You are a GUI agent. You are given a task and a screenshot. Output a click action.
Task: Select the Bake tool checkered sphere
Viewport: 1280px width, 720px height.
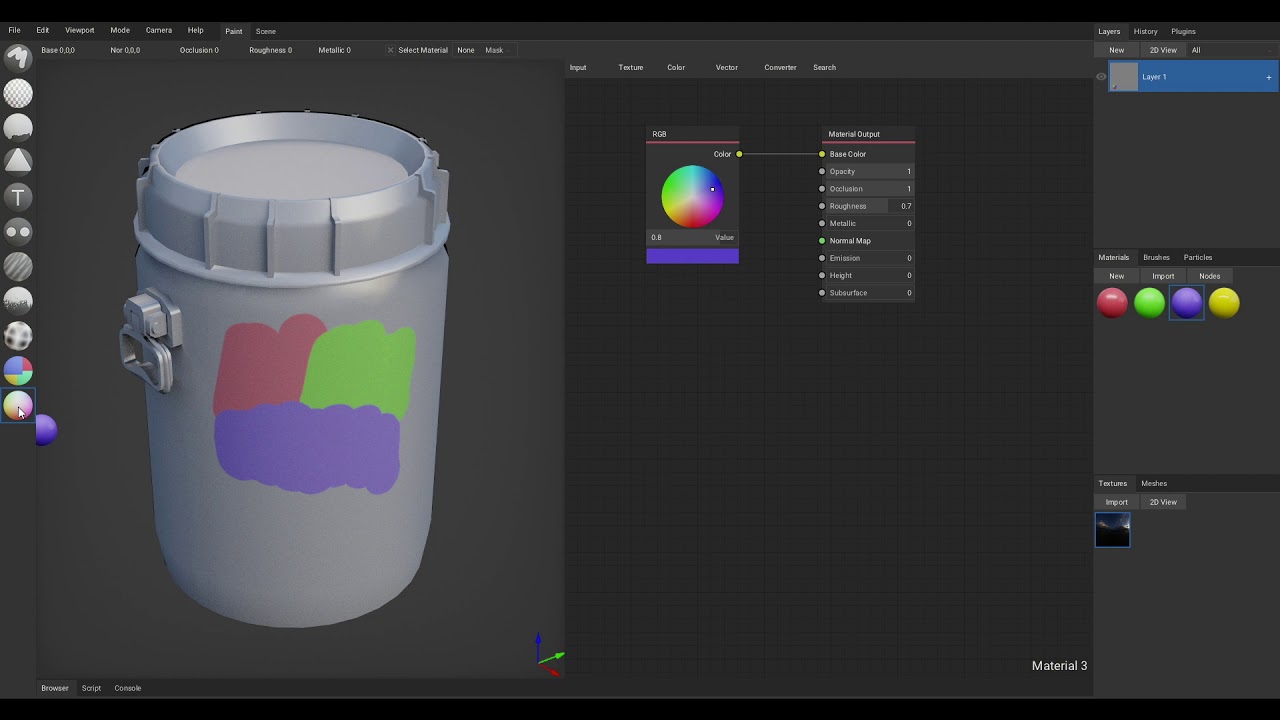click(x=18, y=336)
